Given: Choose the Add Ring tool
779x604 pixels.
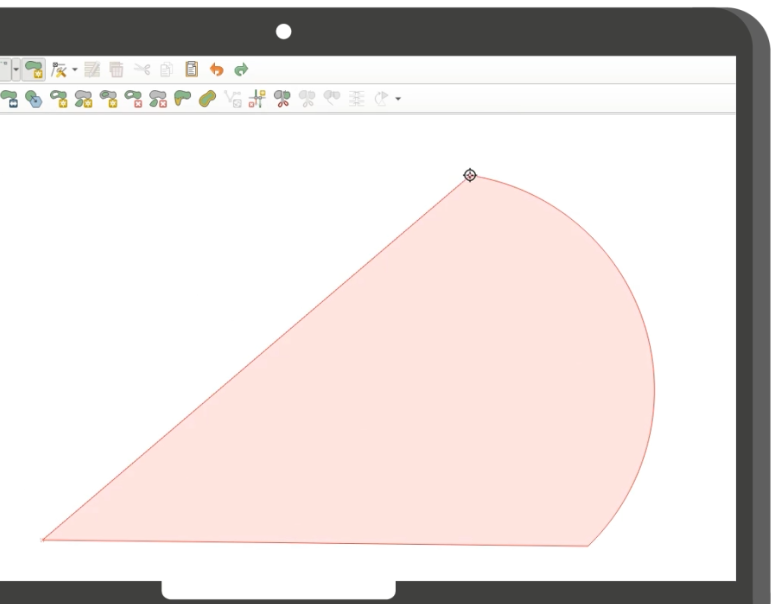Looking at the screenshot, I should [59, 99].
